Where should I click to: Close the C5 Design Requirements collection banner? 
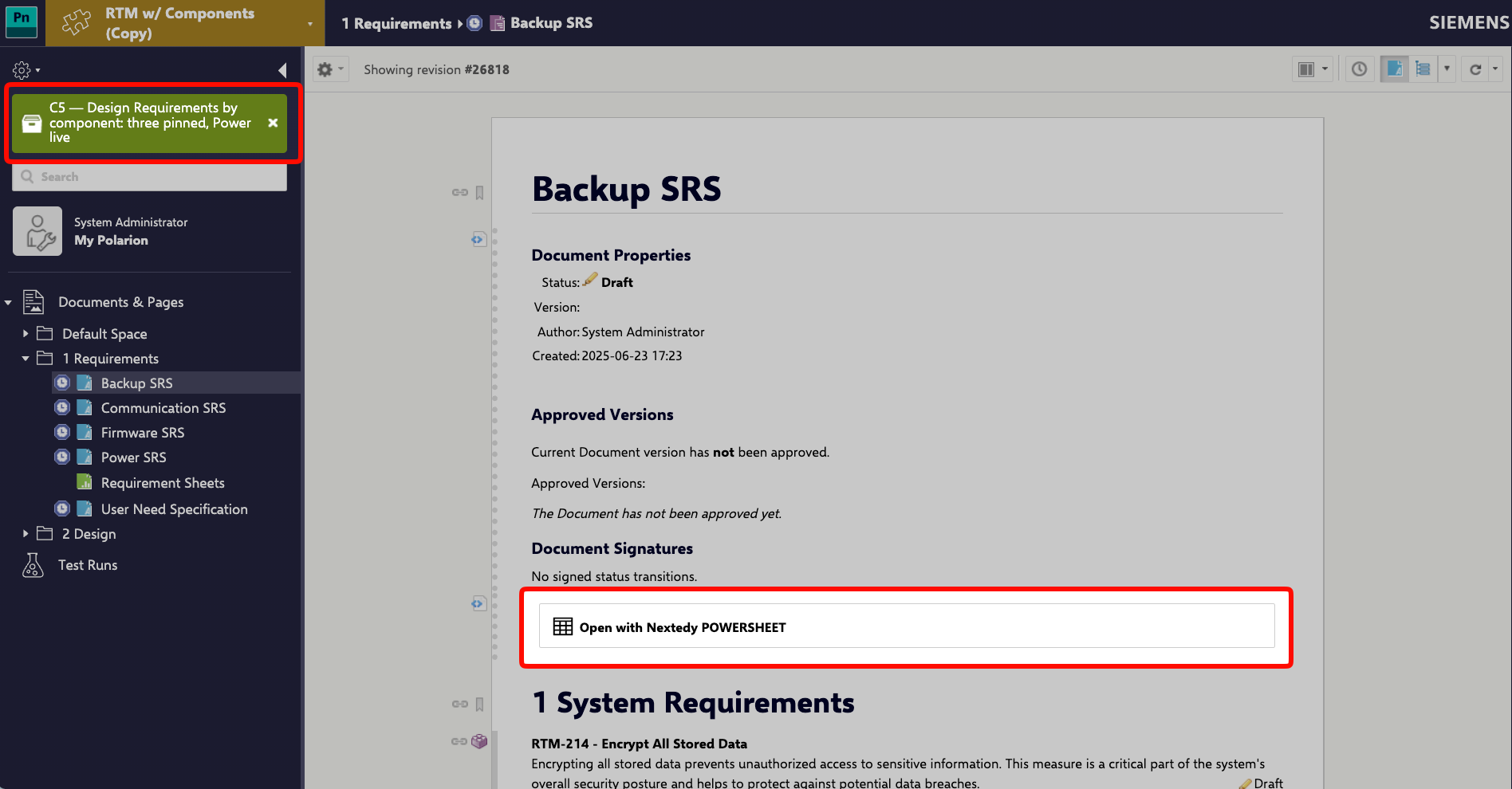[273, 123]
